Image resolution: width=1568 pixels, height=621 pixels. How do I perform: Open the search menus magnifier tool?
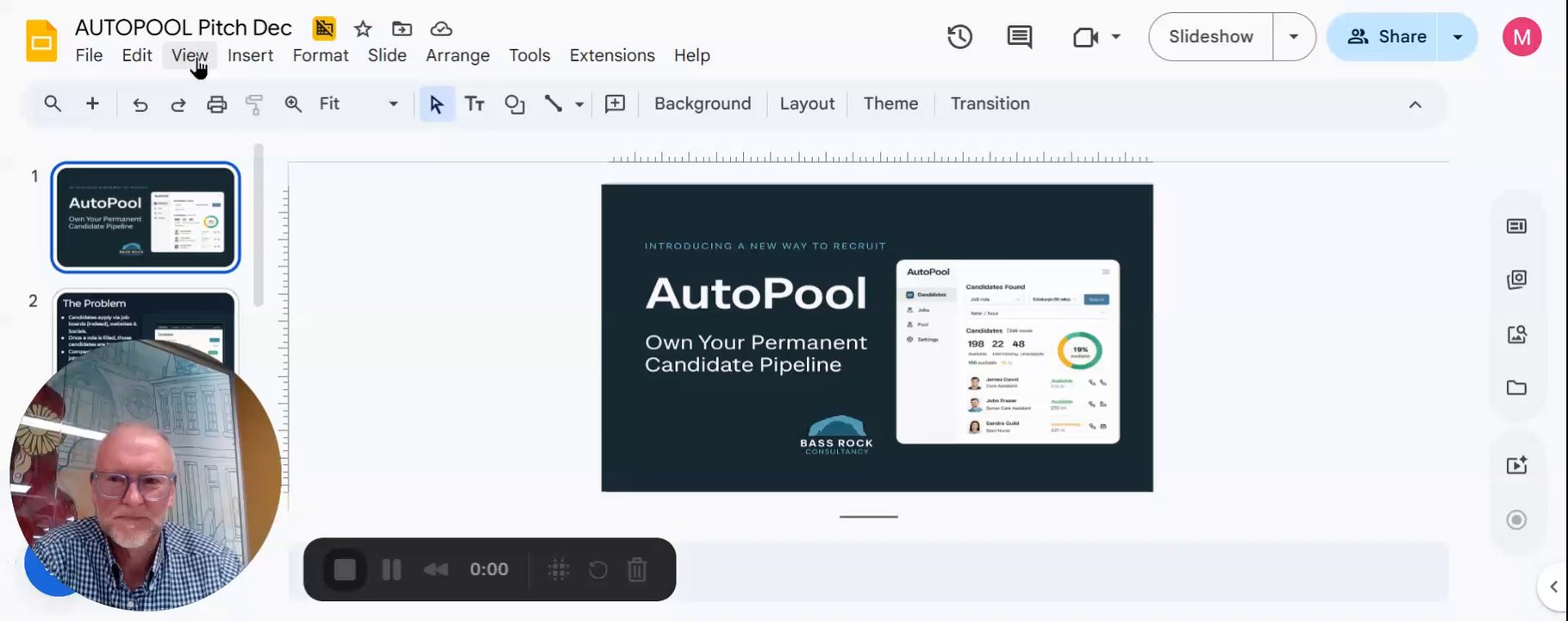[x=53, y=103]
